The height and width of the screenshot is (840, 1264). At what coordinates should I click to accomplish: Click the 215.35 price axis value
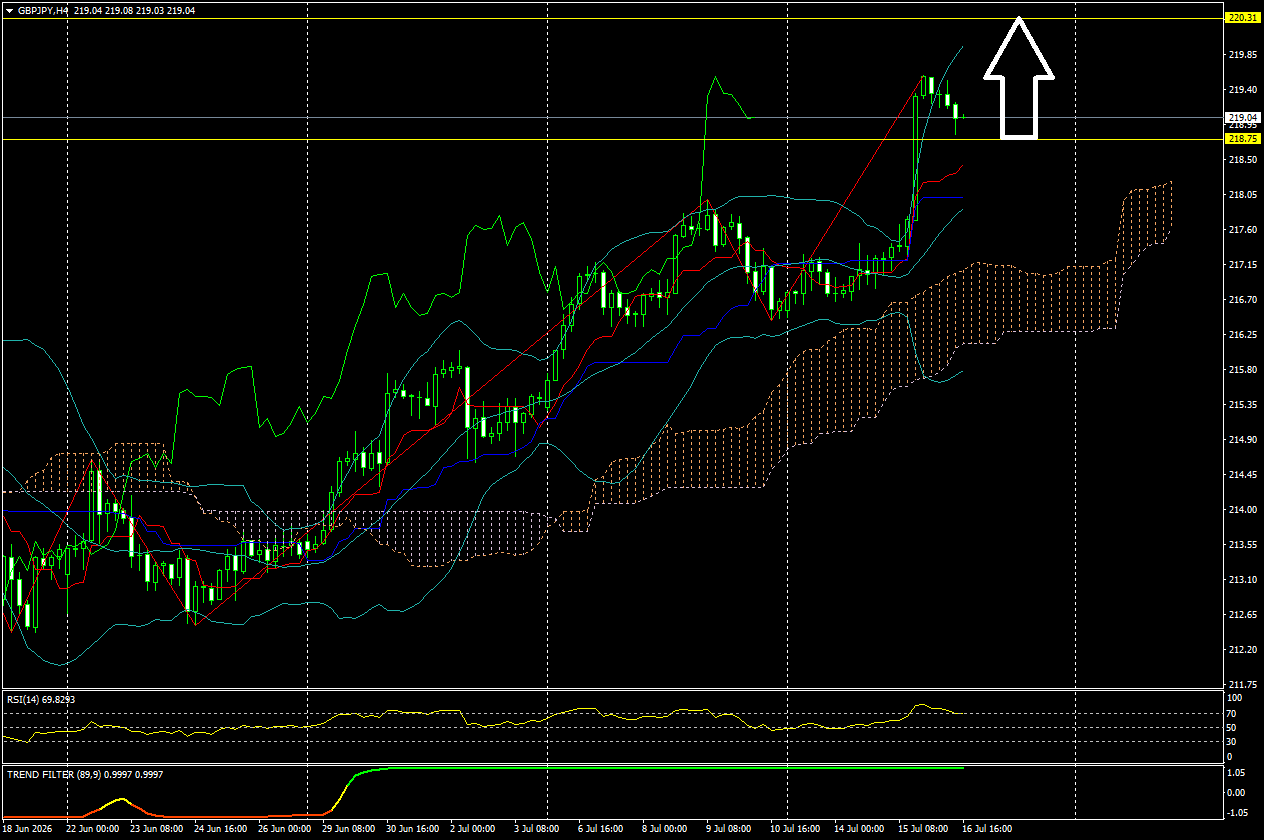(x=1242, y=405)
